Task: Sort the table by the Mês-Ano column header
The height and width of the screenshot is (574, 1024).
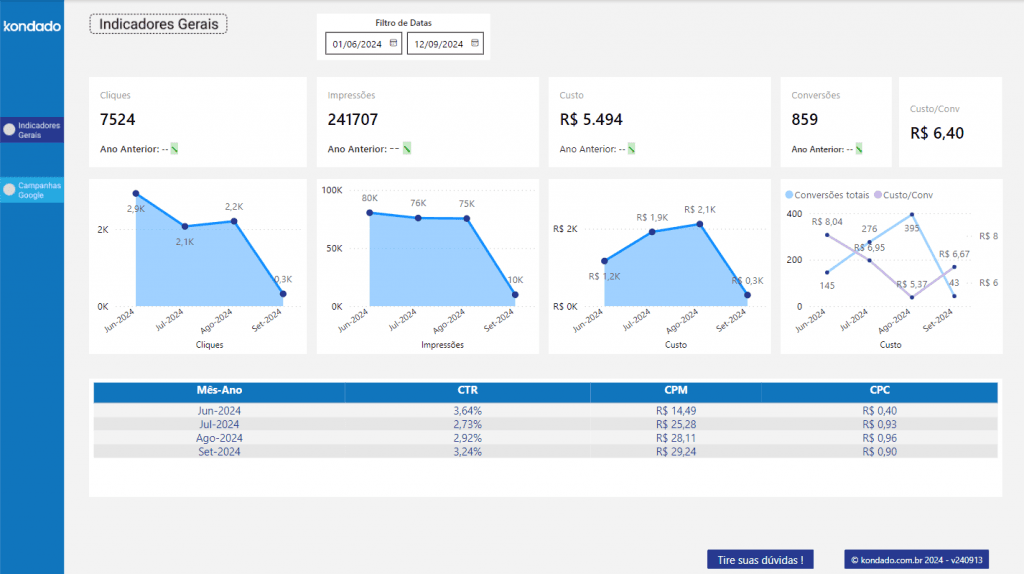Action: click(x=219, y=391)
